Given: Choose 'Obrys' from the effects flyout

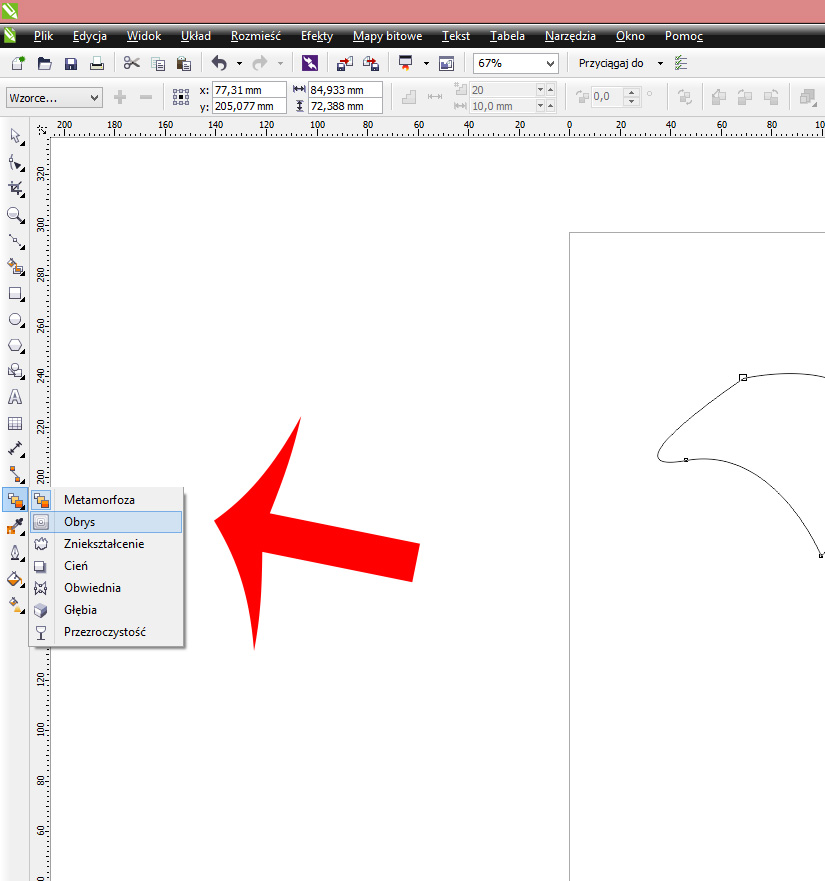Looking at the screenshot, I should click(x=80, y=522).
